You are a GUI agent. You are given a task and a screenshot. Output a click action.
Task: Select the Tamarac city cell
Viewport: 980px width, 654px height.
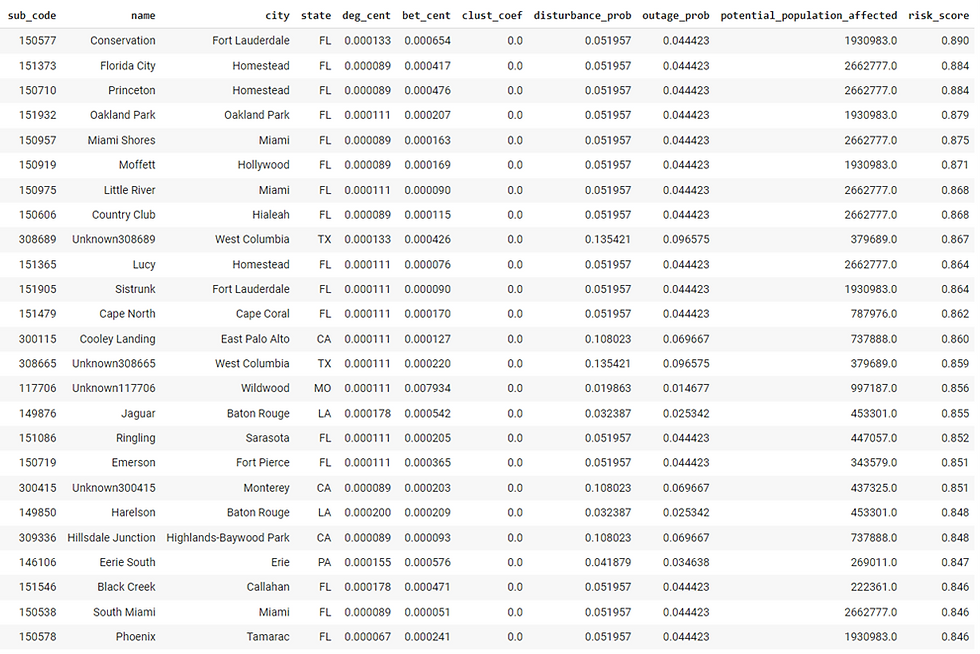pyautogui.click(x=268, y=637)
